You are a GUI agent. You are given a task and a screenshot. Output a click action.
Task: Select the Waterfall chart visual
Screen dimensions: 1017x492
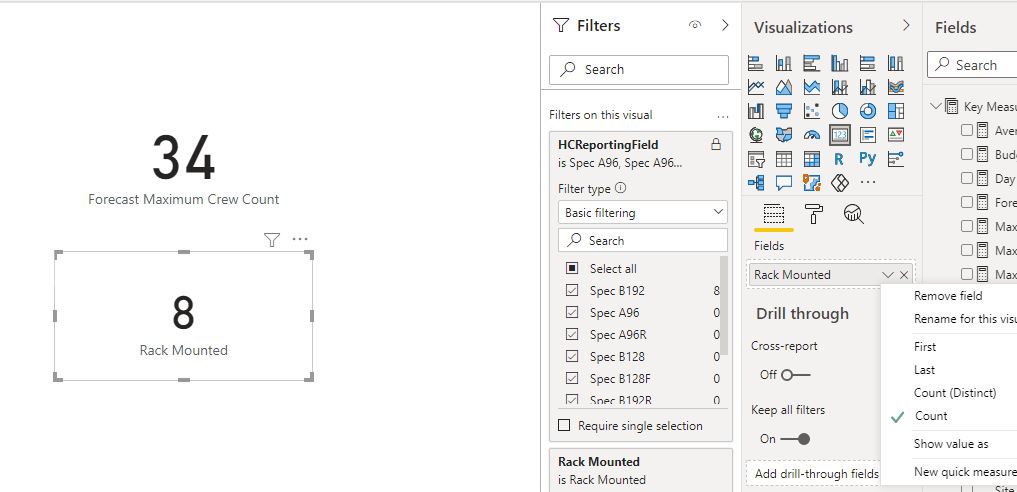pyautogui.click(x=756, y=111)
